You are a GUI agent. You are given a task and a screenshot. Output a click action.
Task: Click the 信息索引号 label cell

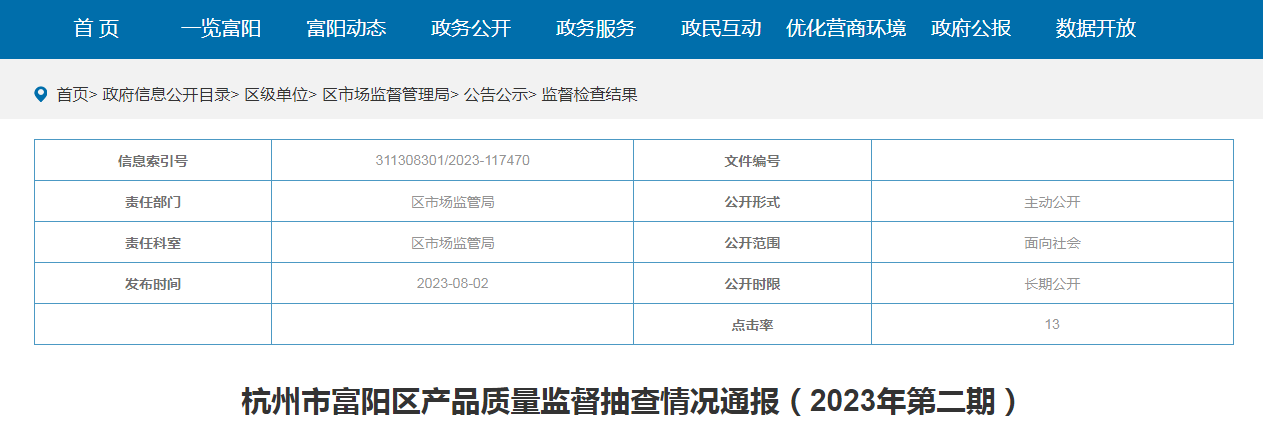click(x=153, y=160)
